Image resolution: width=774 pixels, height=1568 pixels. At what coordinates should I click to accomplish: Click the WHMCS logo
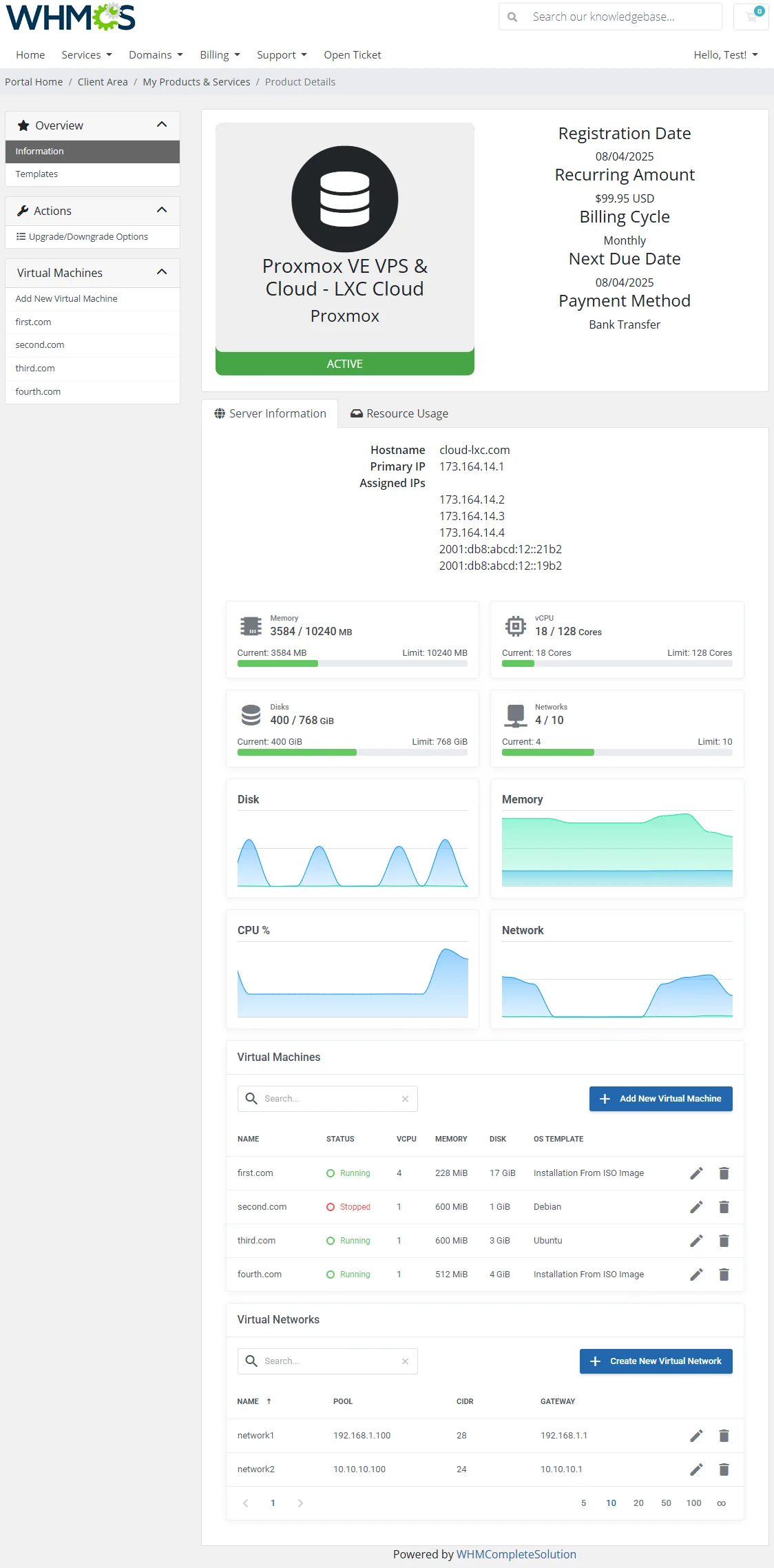coord(71,17)
